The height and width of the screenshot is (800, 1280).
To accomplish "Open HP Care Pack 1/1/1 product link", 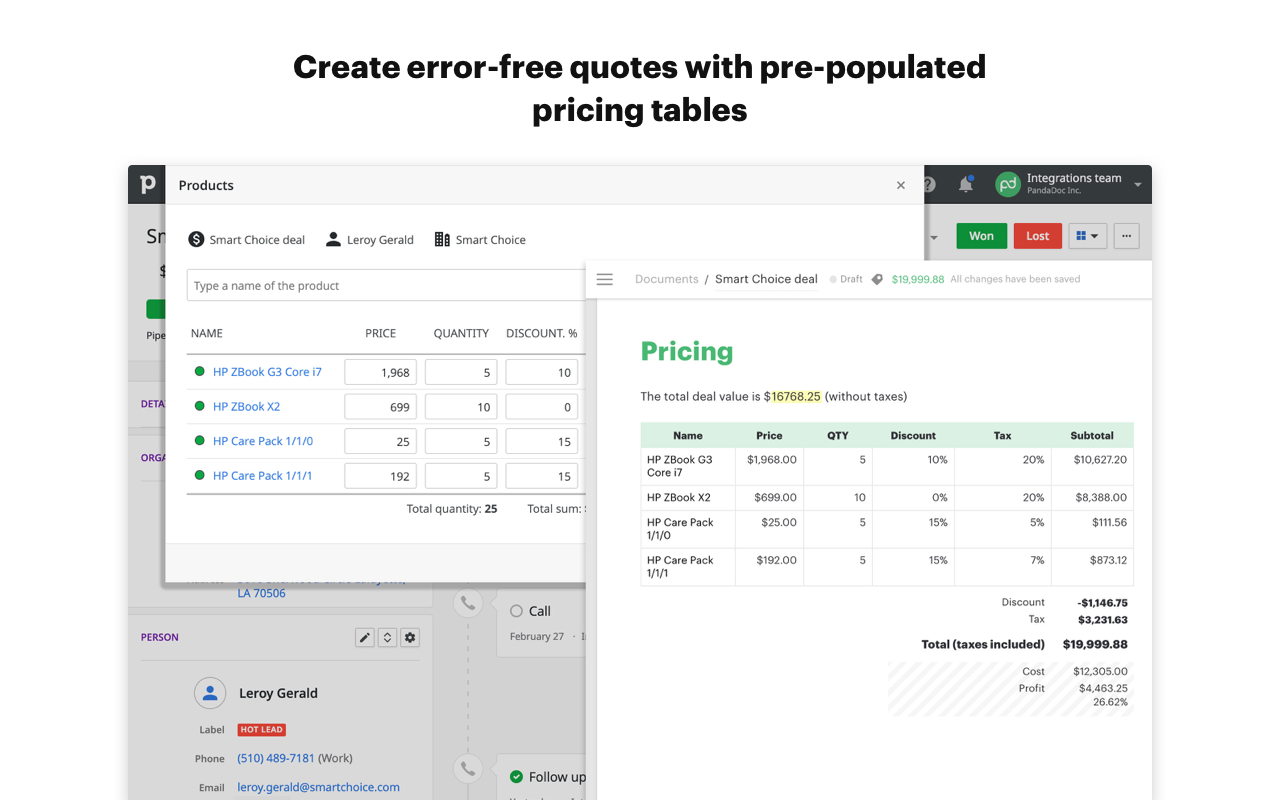I will (262, 476).
